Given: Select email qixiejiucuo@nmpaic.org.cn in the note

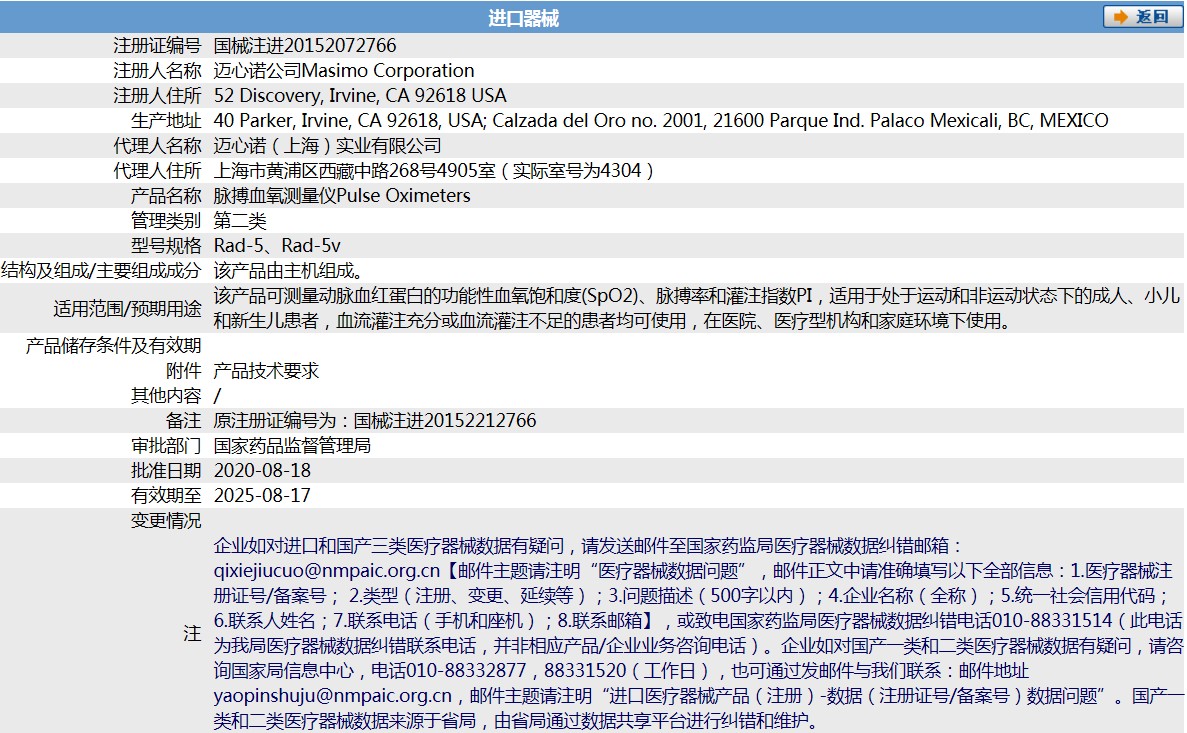Looking at the screenshot, I should coord(326,570).
